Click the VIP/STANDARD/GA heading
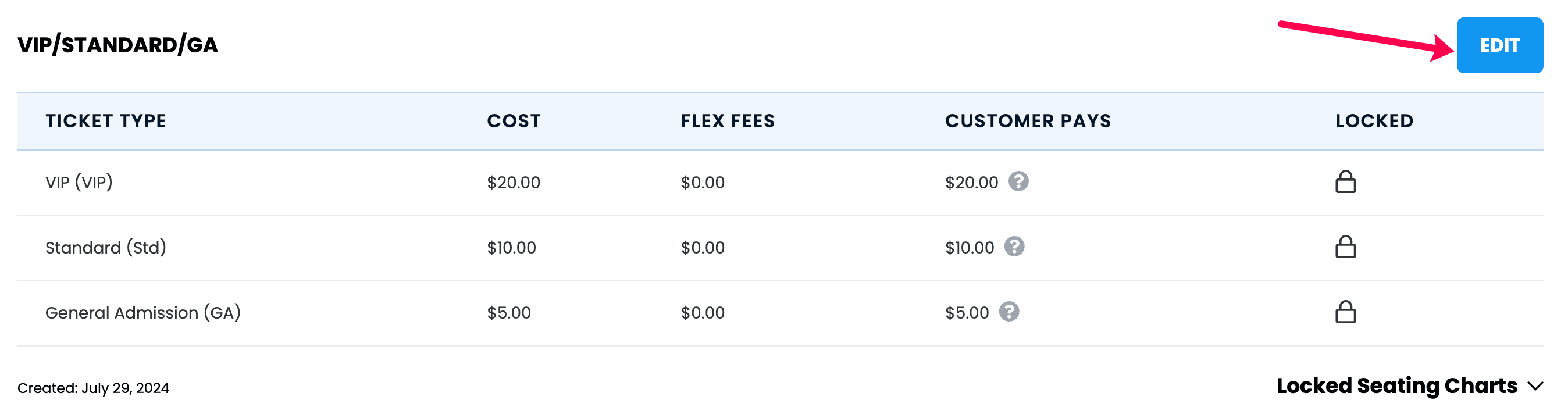1568x407 pixels. pos(117,45)
